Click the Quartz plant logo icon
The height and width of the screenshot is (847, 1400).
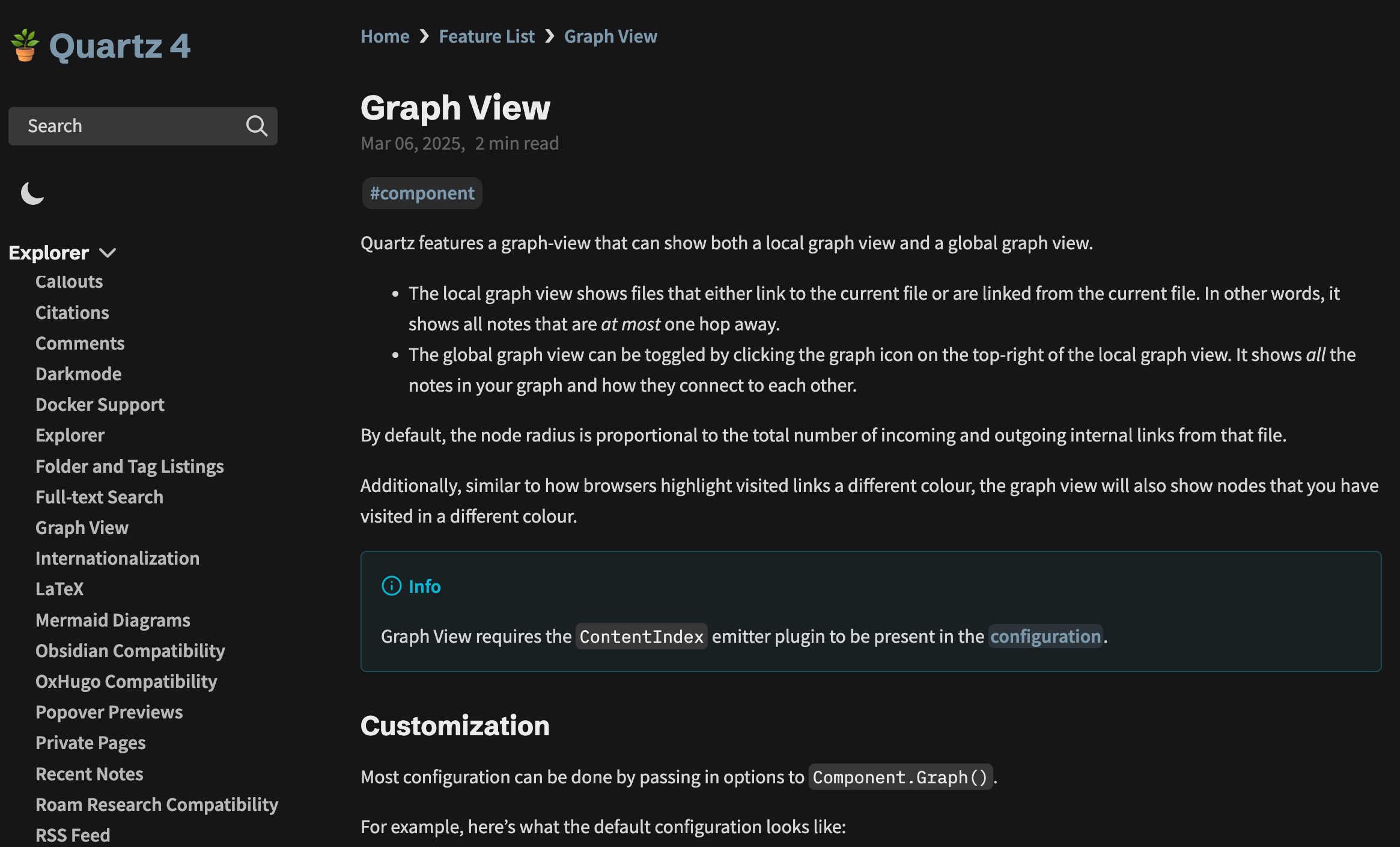(25, 46)
